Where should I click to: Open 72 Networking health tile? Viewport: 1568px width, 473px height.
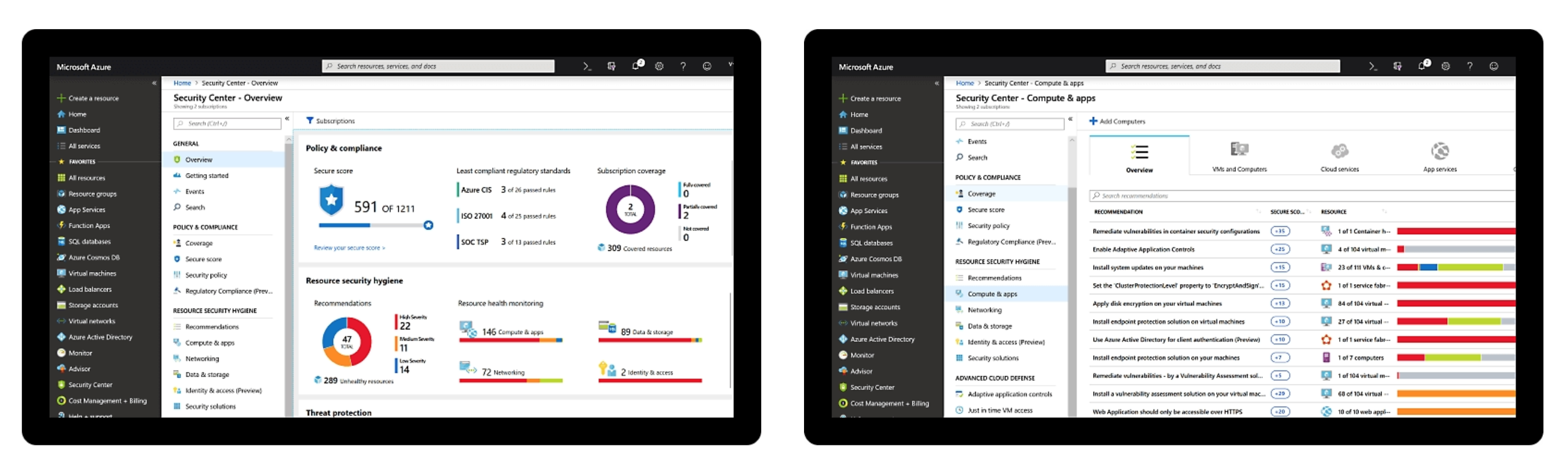coord(510,372)
